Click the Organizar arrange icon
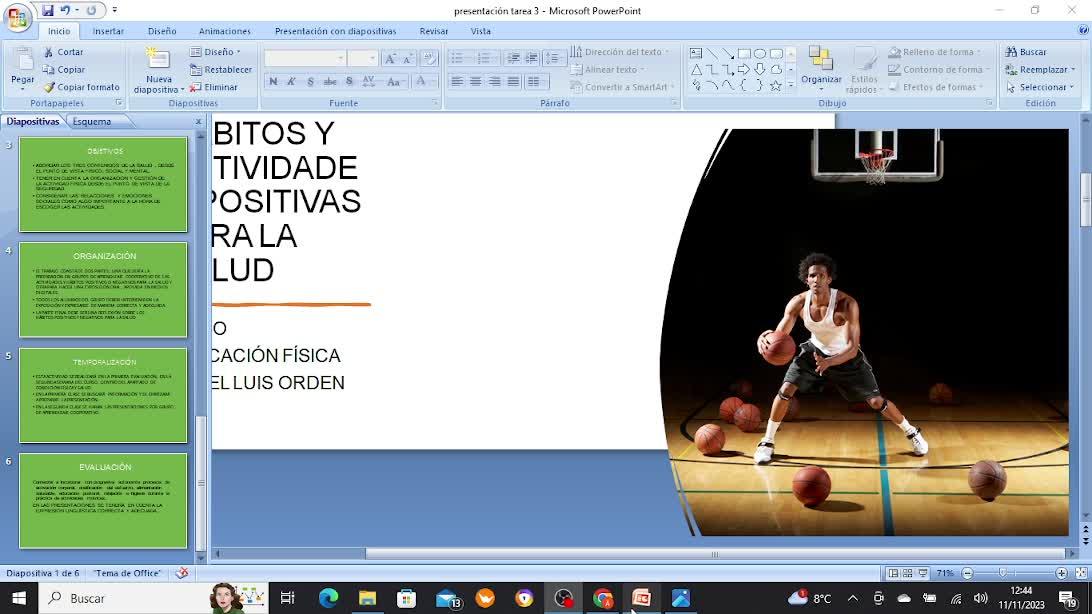Screen dimensions: 1092x614 tap(820, 59)
